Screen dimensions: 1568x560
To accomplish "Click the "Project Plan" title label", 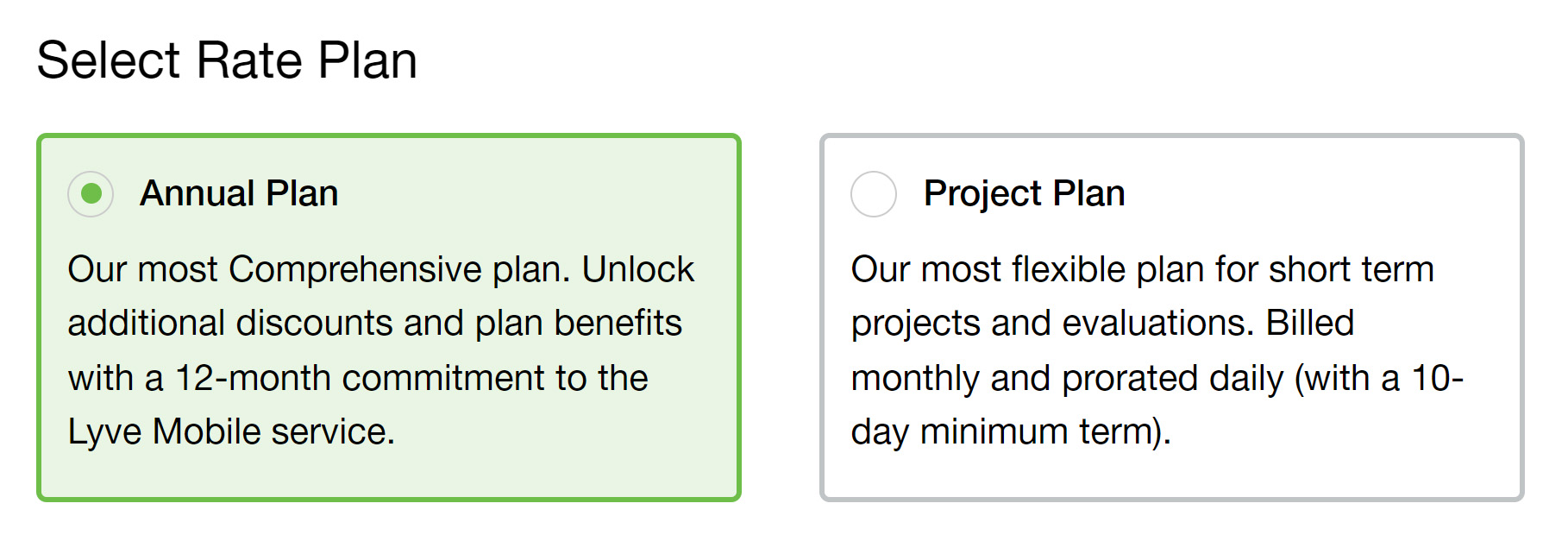I will (x=1024, y=193).
